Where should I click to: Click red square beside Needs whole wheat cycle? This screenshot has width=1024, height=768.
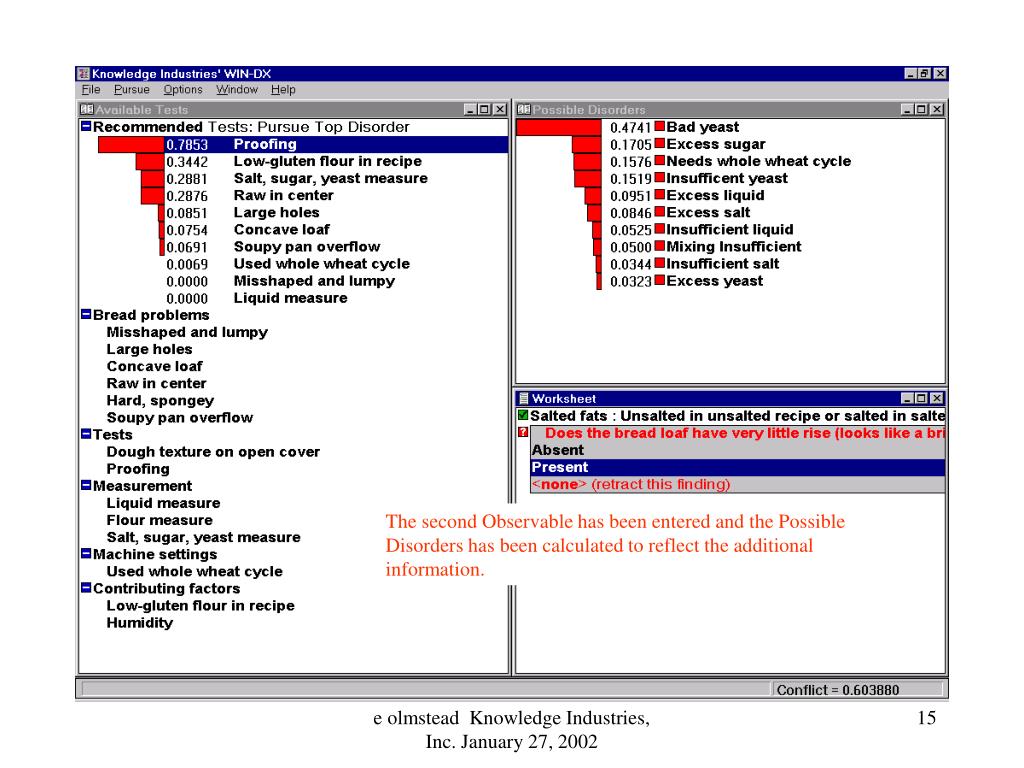point(660,160)
